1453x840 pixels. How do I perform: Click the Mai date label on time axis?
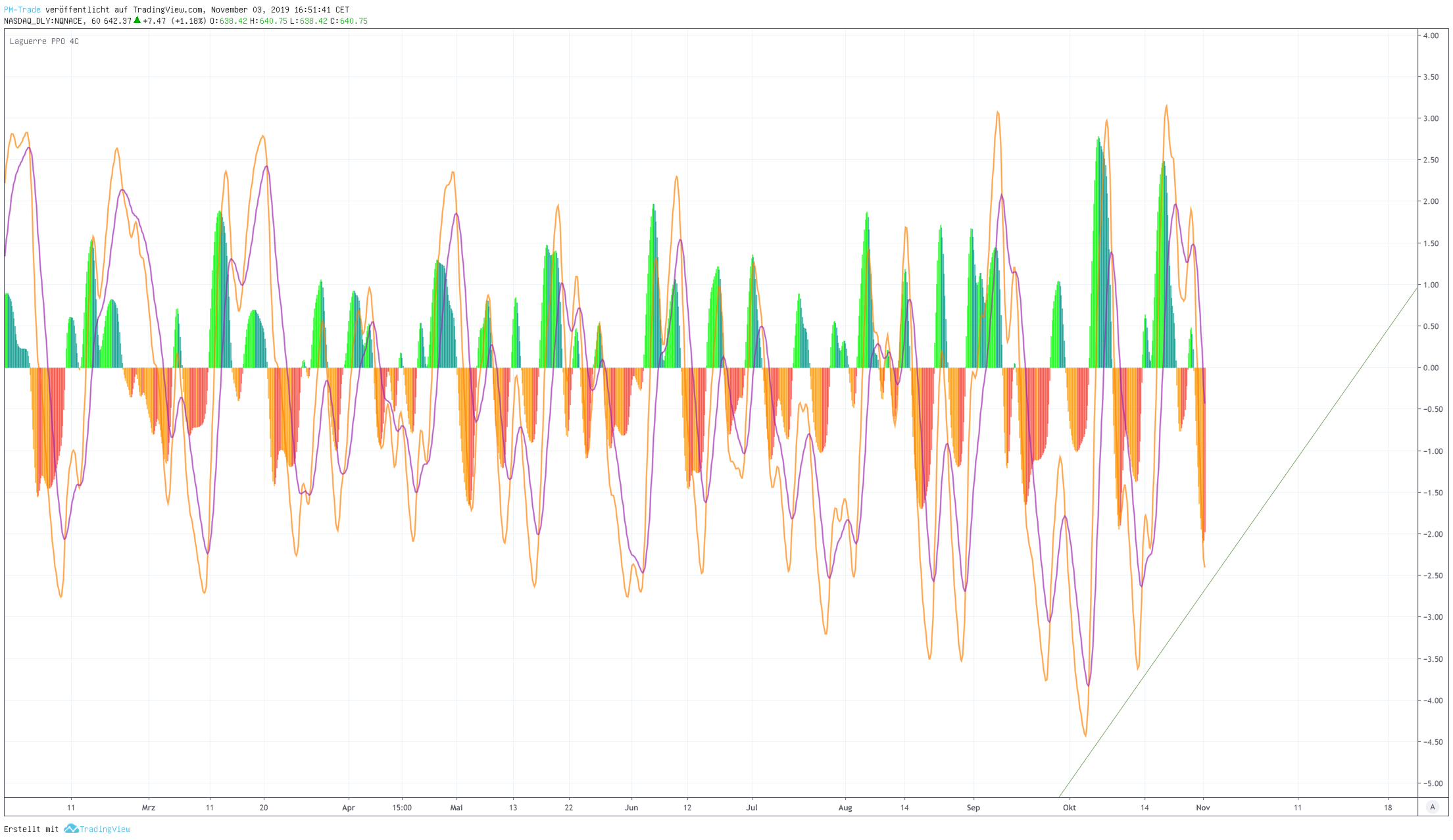(x=456, y=808)
